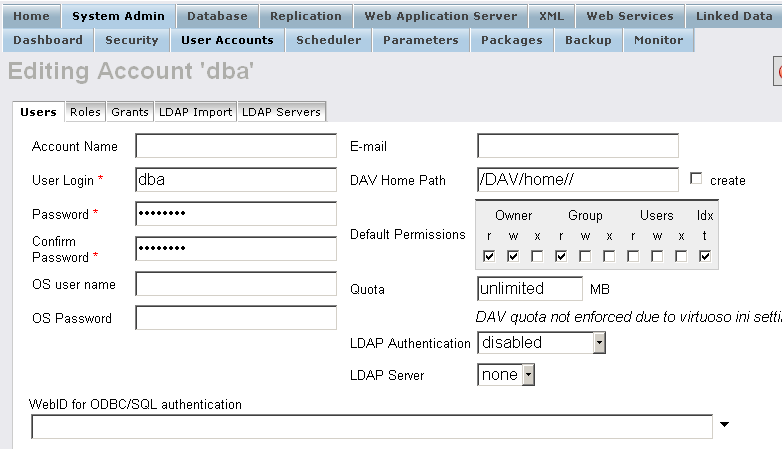Enable the DAV home 'create' checkbox

click(697, 179)
